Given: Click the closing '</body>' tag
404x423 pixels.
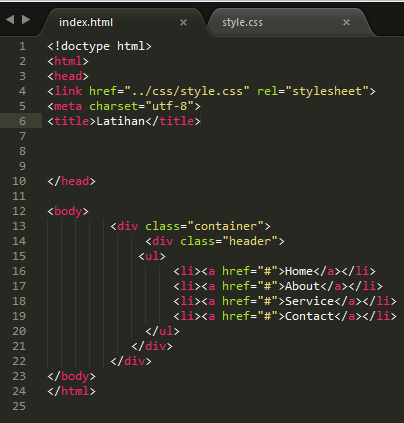Looking at the screenshot, I should tap(71, 376).
